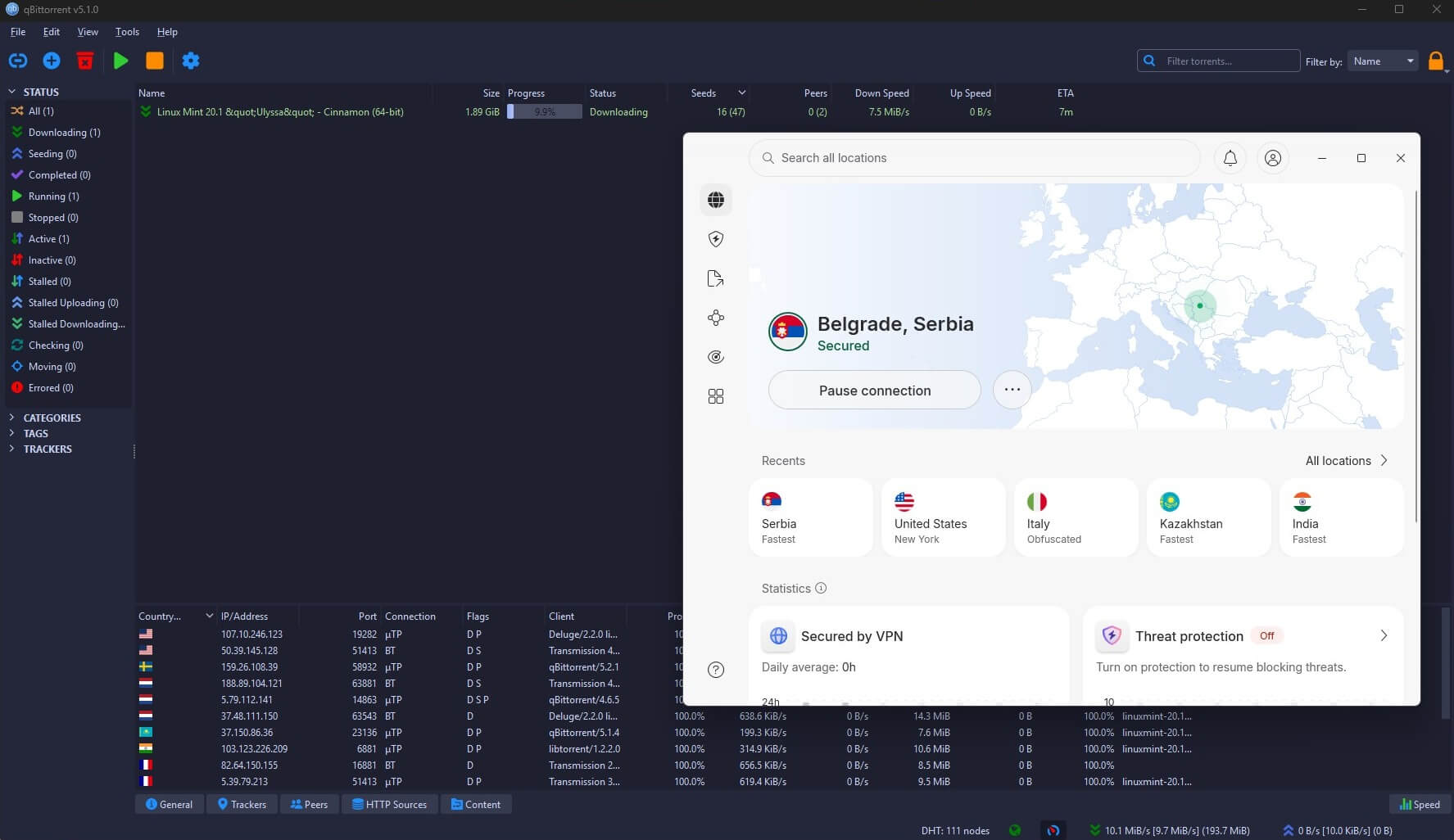The width and height of the screenshot is (1454, 840).
Task: Switch to the Trackers tab
Action: point(242,804)
